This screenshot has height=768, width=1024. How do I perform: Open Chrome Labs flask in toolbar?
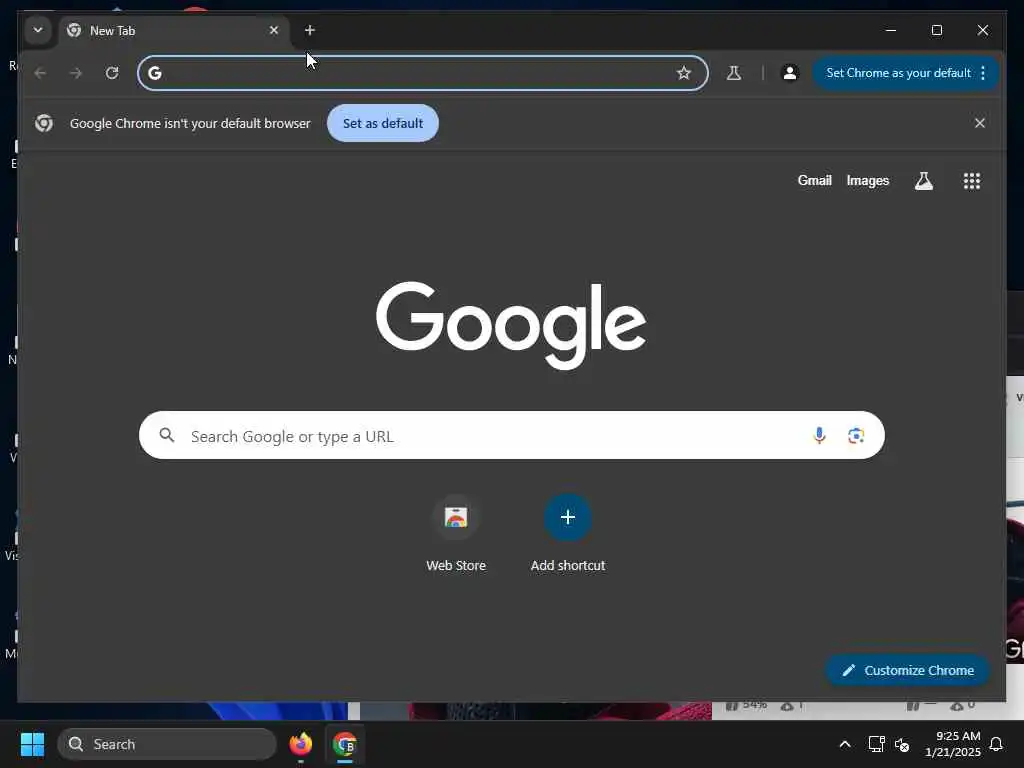click(734, 73)
